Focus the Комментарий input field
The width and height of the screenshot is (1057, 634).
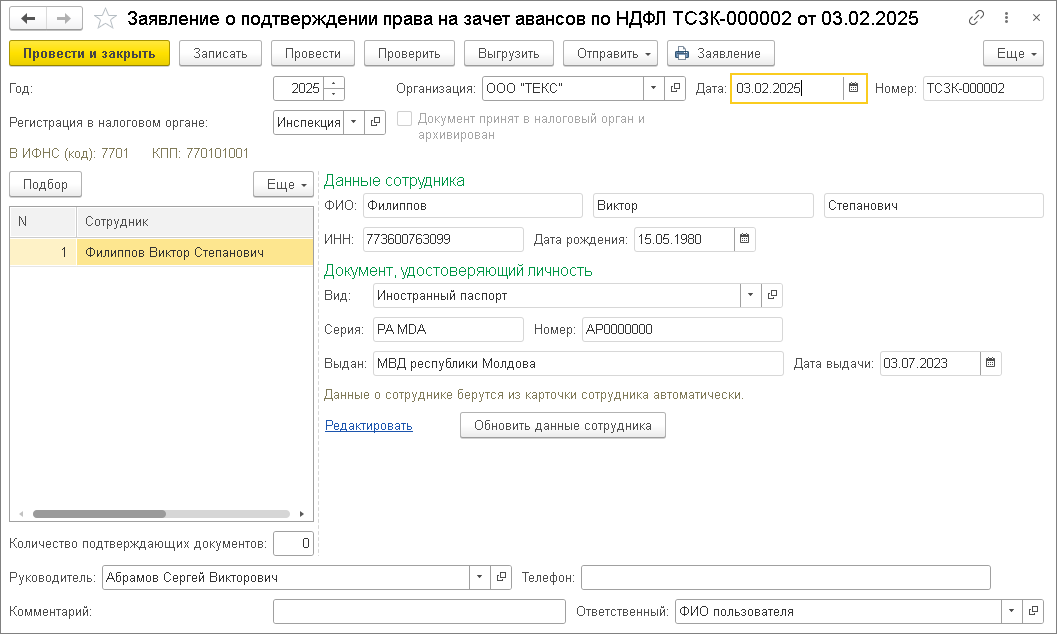click(x=419, y=612)
